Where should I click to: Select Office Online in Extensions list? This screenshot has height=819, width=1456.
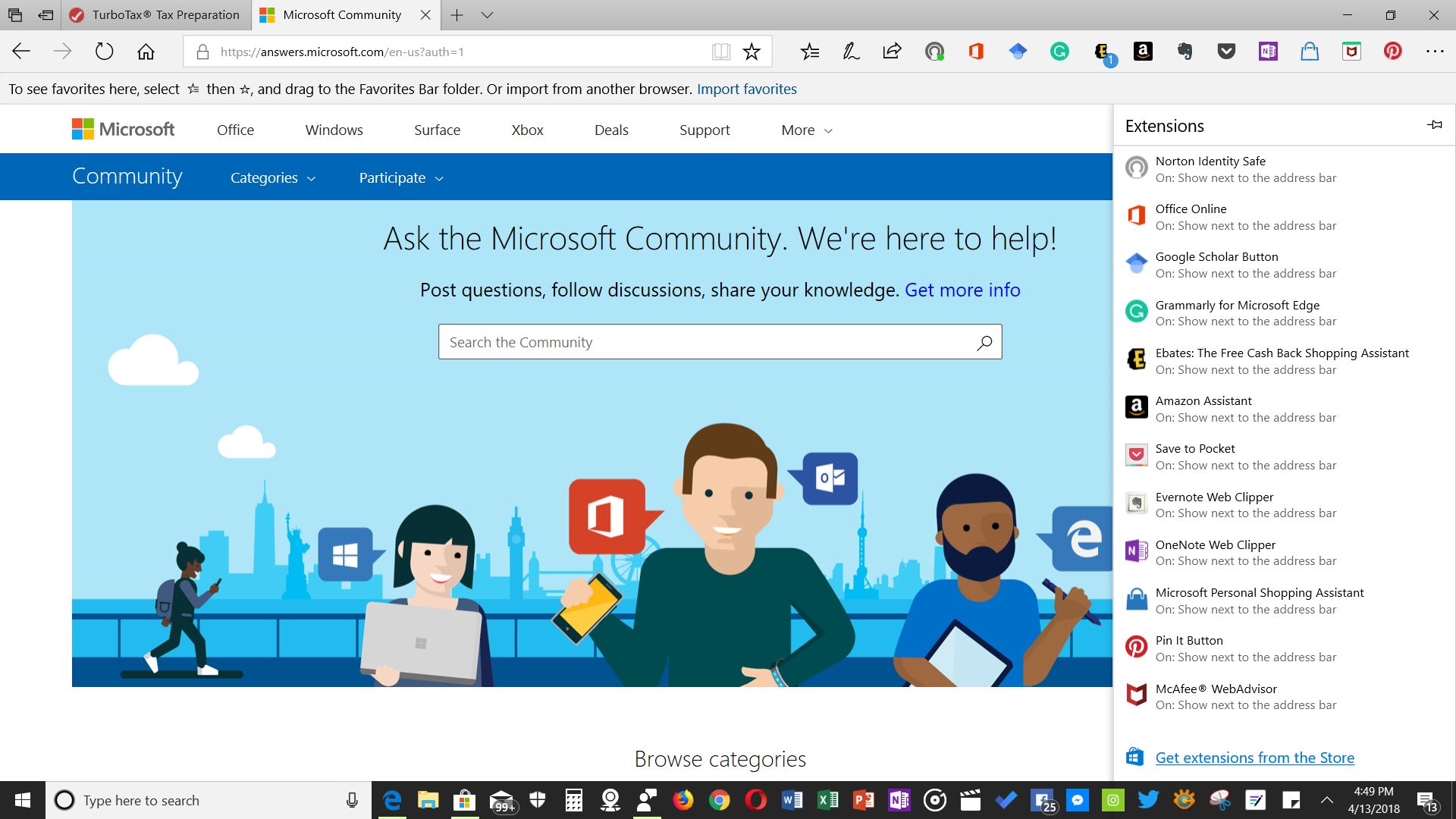point(1283,217)
